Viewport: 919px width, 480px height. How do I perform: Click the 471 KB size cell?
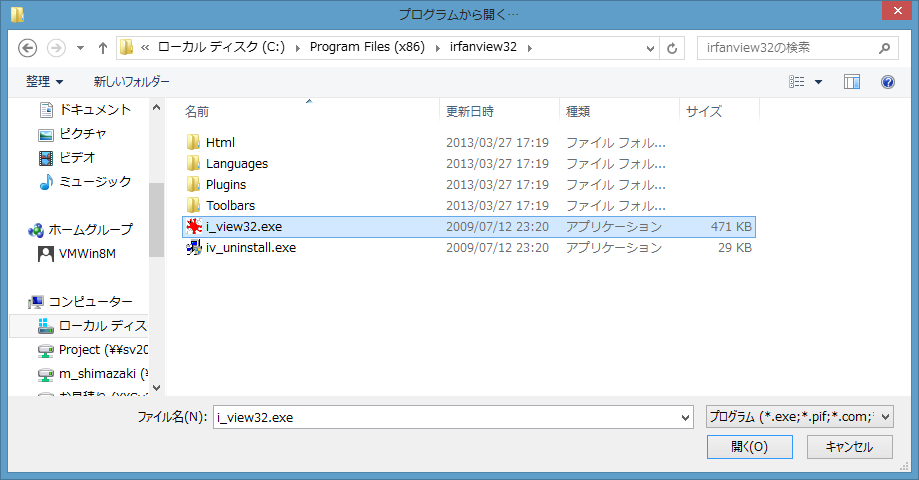tap(731, 227)
